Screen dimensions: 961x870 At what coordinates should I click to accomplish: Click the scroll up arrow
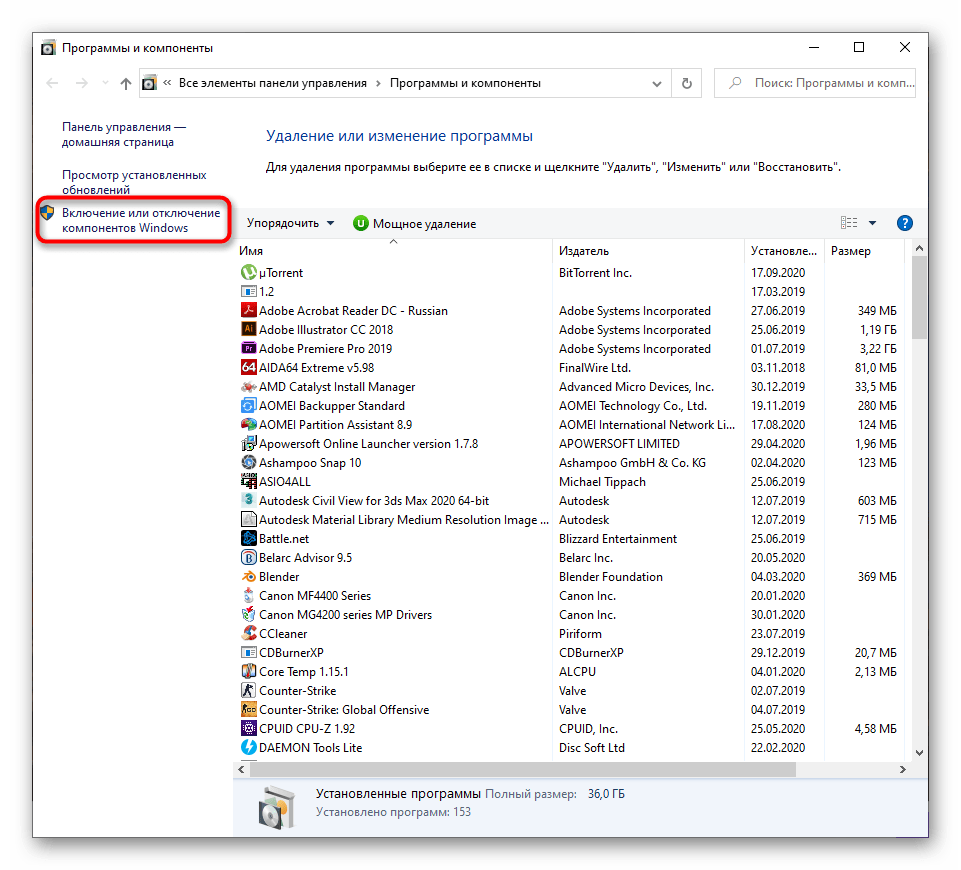pyautogui.click(x=919, y=249)
